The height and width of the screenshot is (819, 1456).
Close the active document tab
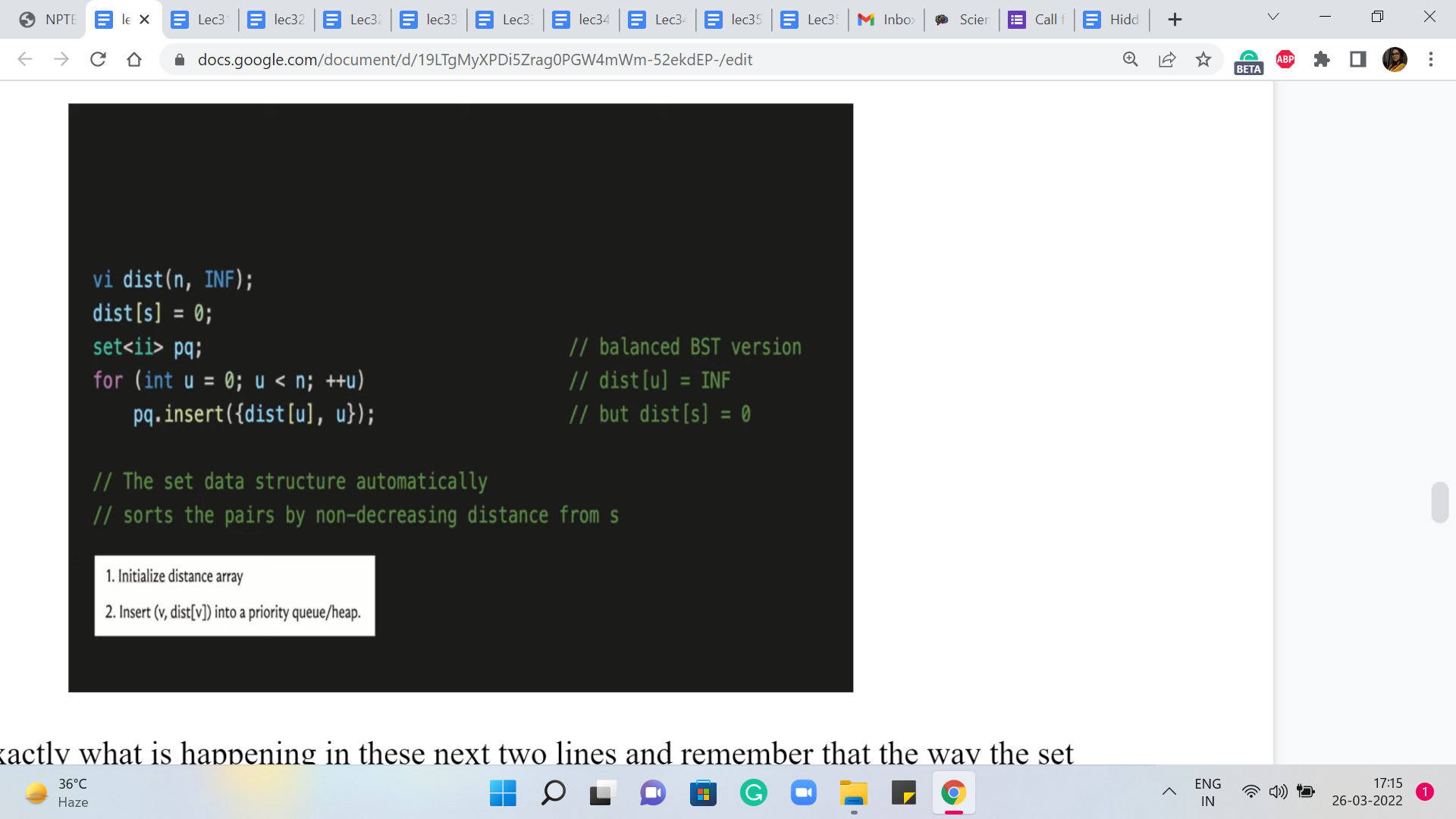[x=145, y=20]
